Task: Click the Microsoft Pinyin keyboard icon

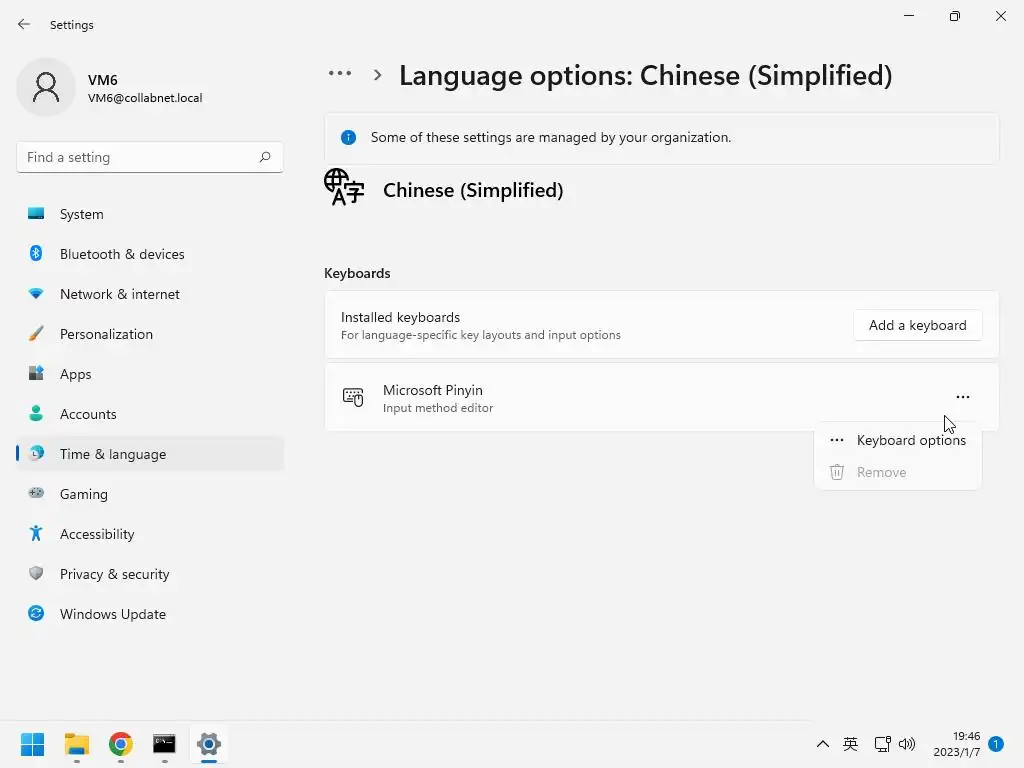Action: pos(353,396)
